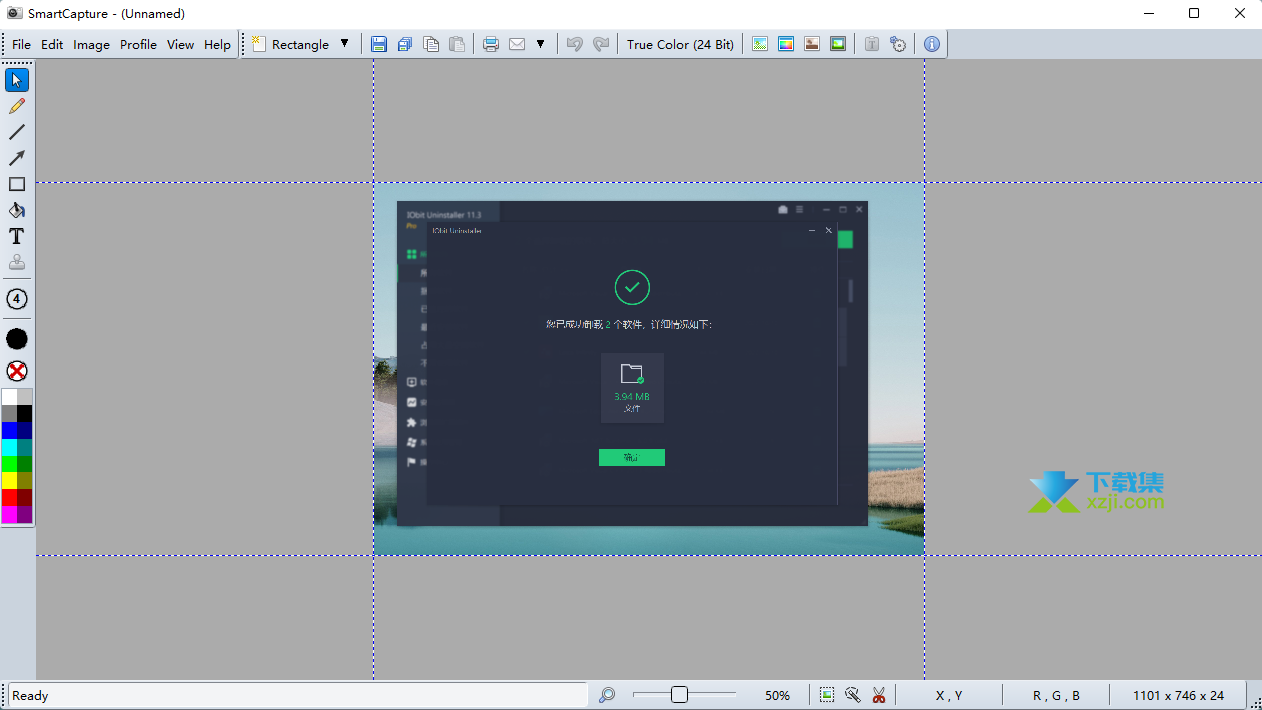This screenshot has height=710, width=1262.
Task: Click the red crossed-out circle icon
Action: (x=17, y=371)
